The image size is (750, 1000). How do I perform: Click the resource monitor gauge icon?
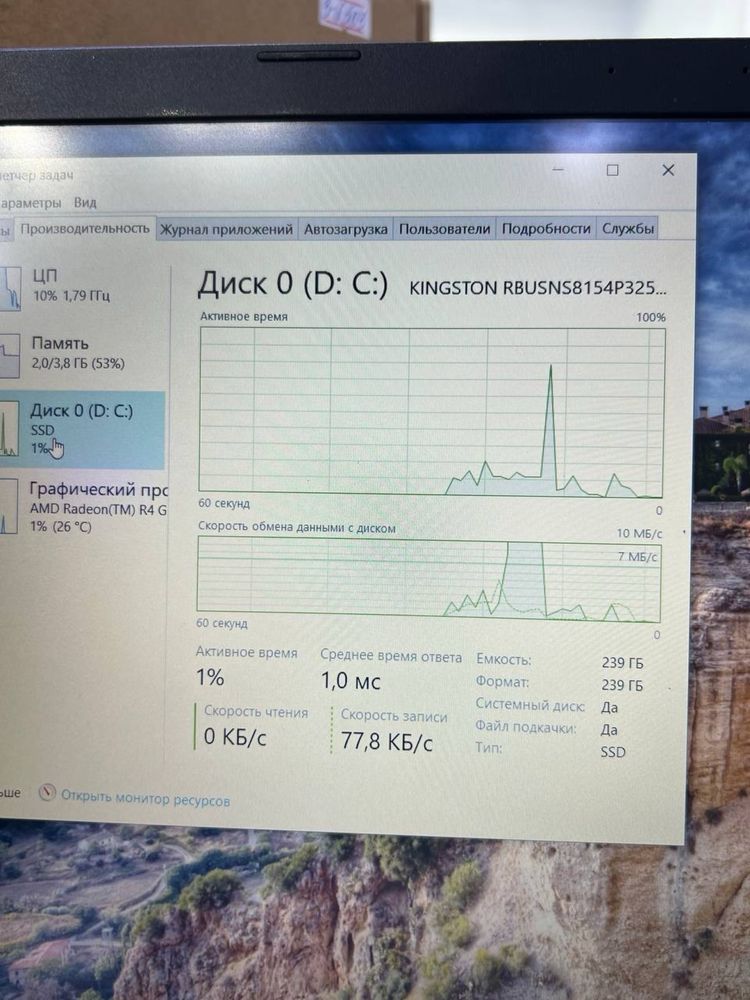(x=47, y=793)
